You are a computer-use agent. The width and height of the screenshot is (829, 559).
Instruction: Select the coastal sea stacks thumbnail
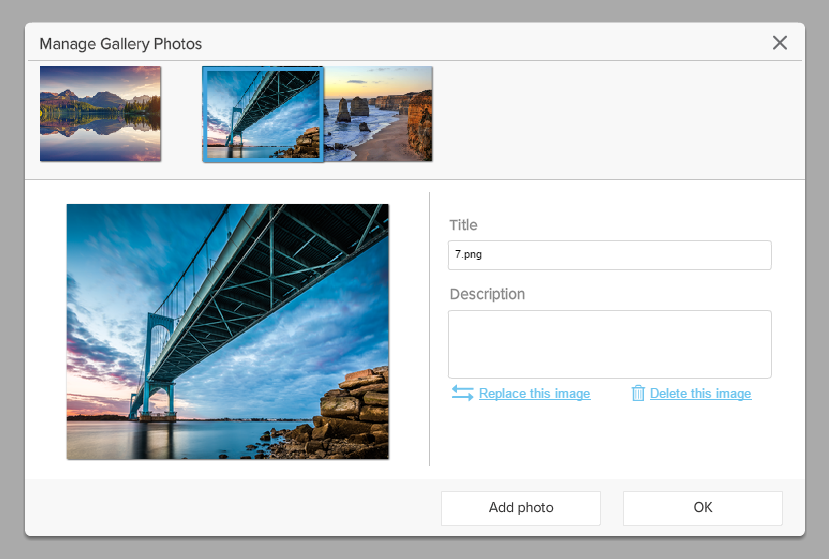tap(379, 113)
